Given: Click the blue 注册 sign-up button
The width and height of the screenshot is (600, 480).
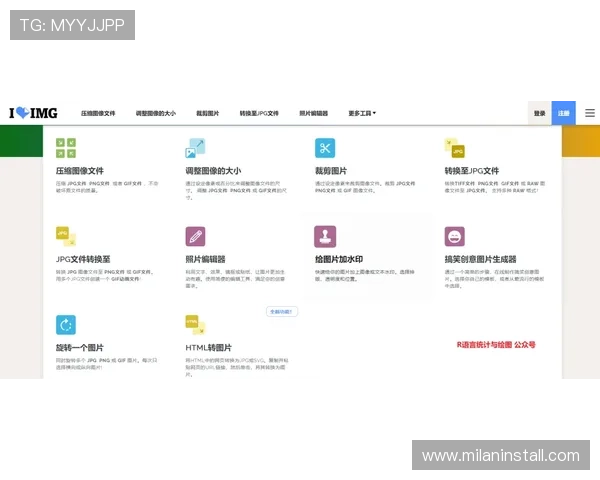Looking at the screenshot, I should (x=563, y=113).
